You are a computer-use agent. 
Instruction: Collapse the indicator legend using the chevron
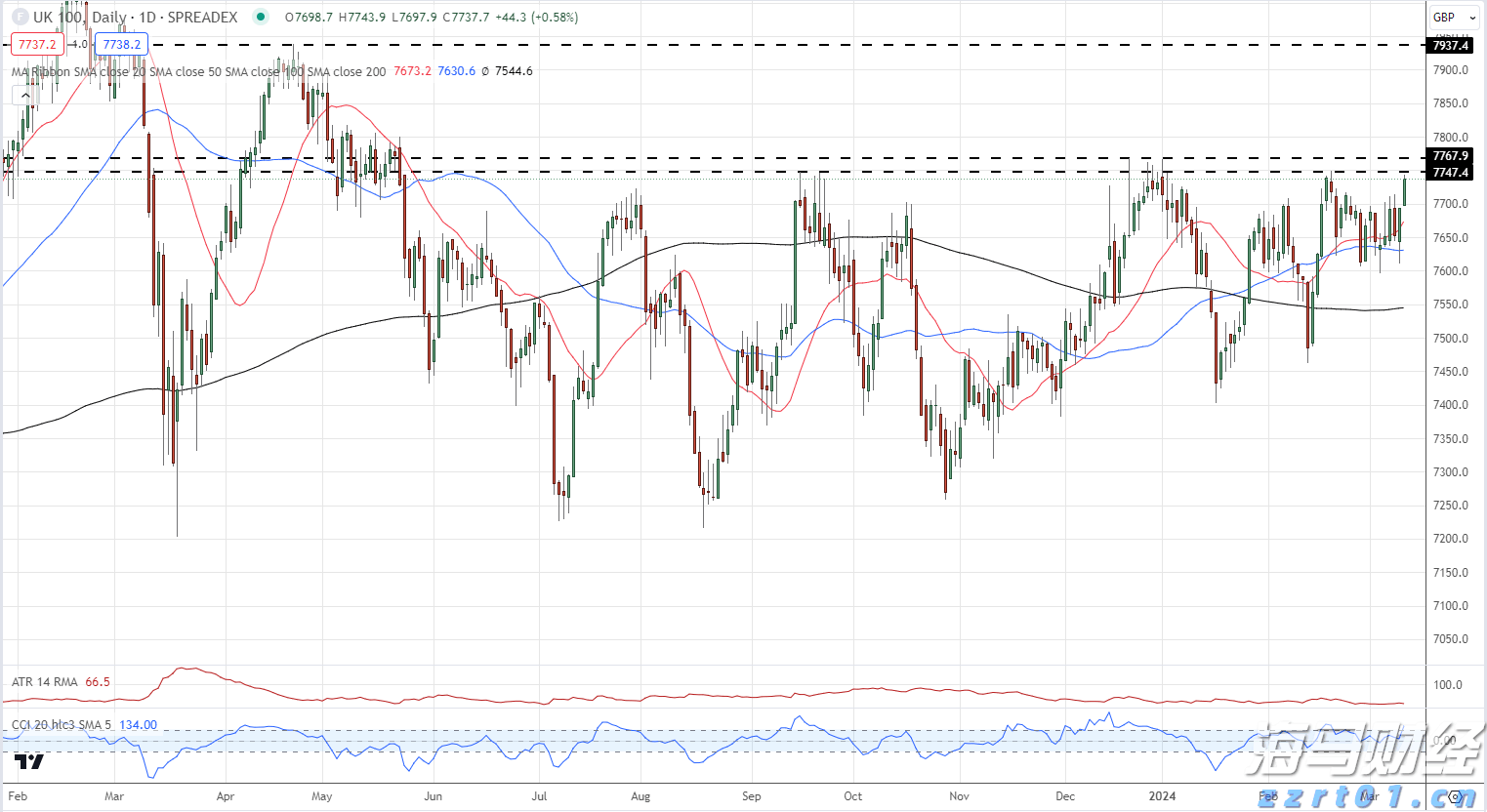(23, 95)
